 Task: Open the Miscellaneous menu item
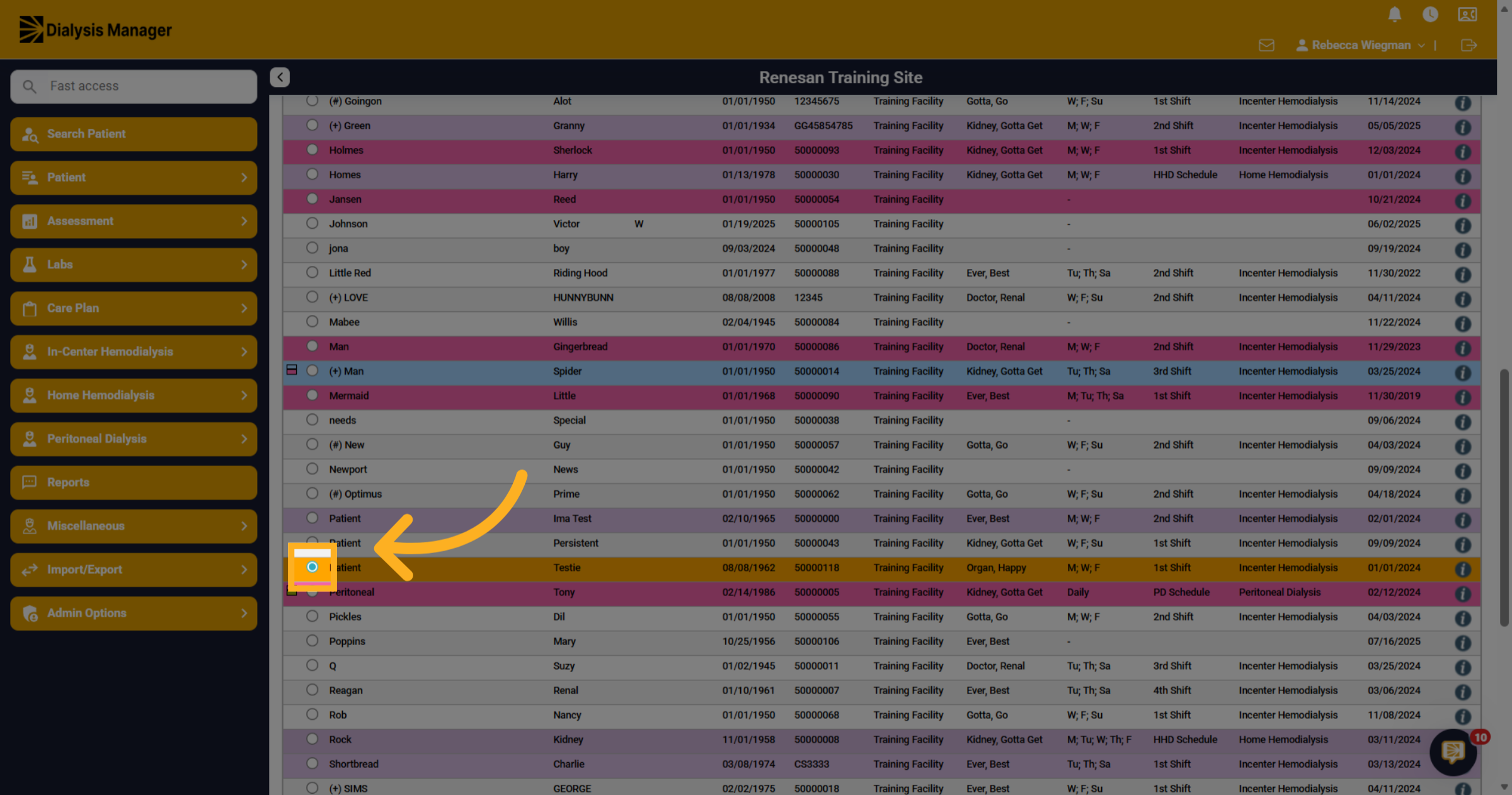pyautogui.click(x=134, y=526)
